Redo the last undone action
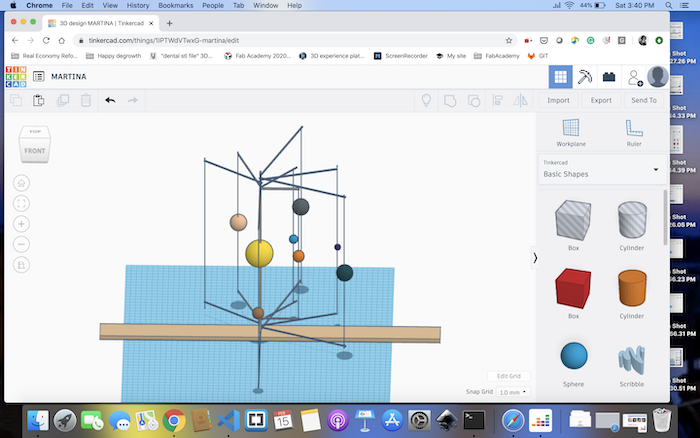The image size is (700, 438). 133,100
